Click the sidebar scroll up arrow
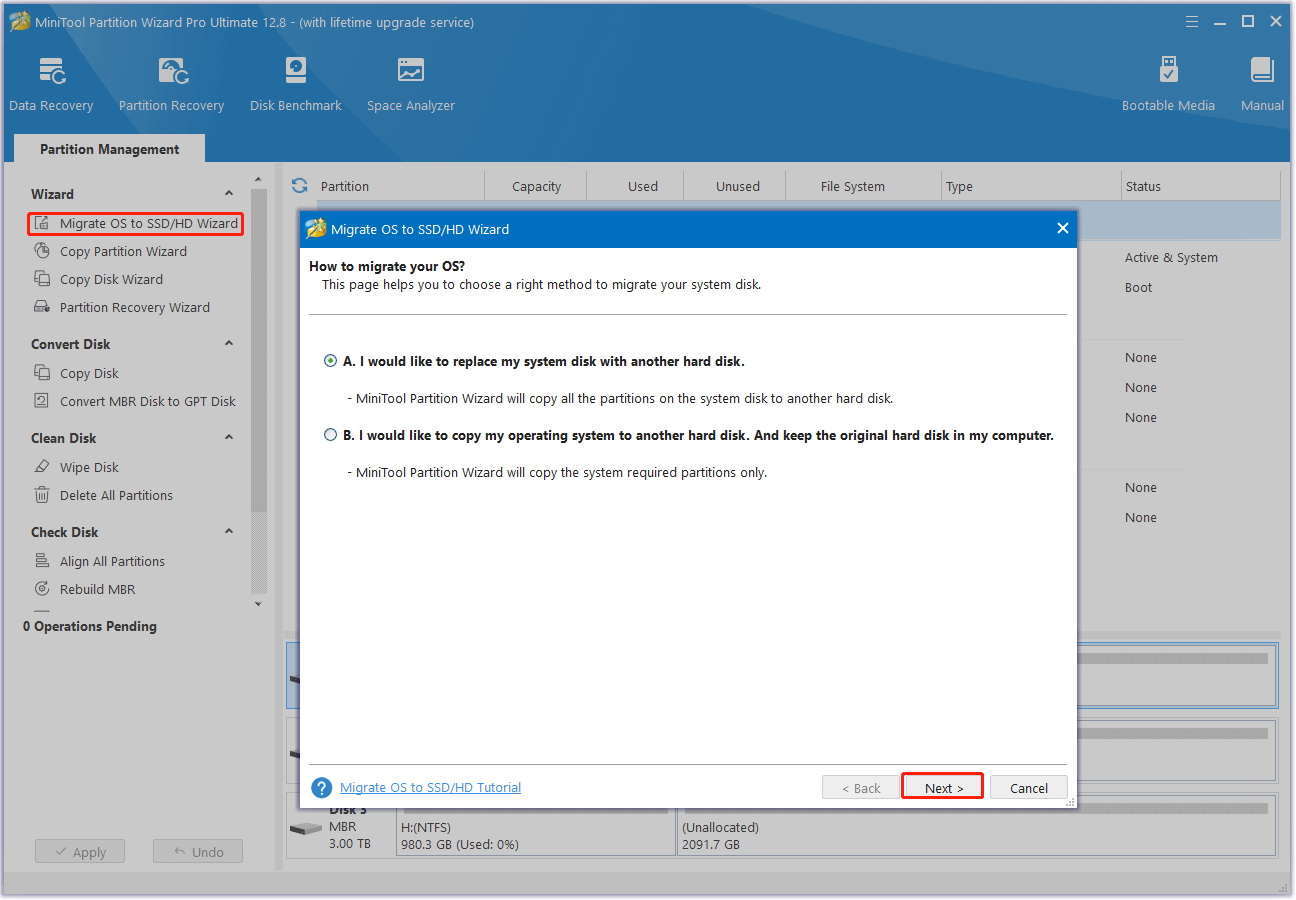1296x900 pixels. [x=259, y=180]
